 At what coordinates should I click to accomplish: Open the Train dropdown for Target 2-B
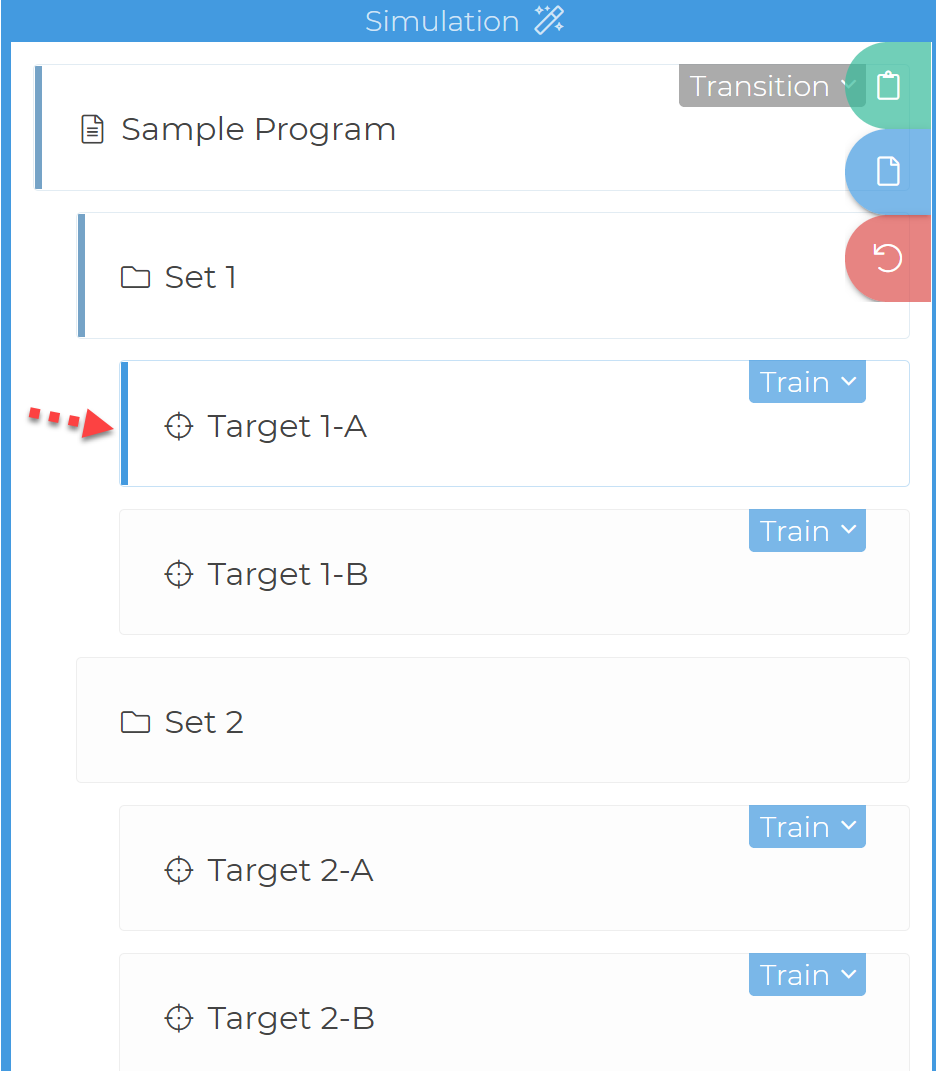coord(807,975)
